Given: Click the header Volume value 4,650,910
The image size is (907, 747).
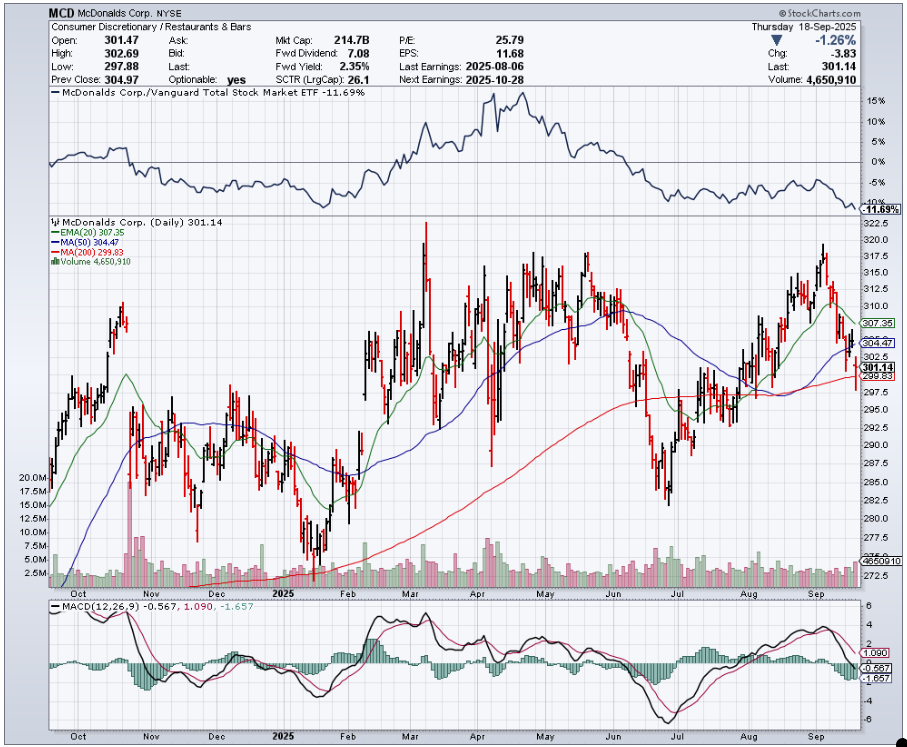Looking at the screenshot, I should pos(831,80).
